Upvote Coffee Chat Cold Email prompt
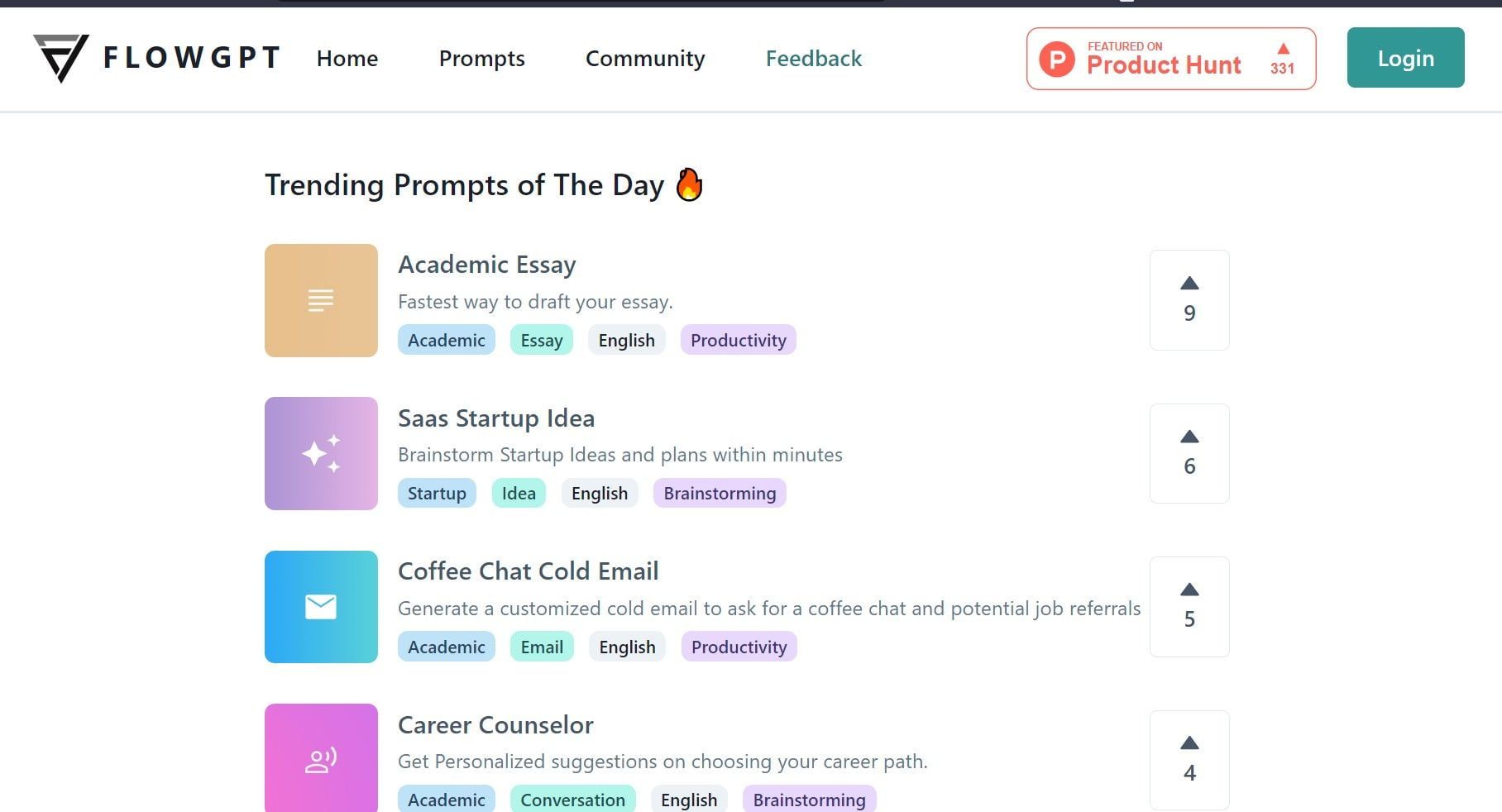Viewport: 1502px width, 812px height. 1189,607
